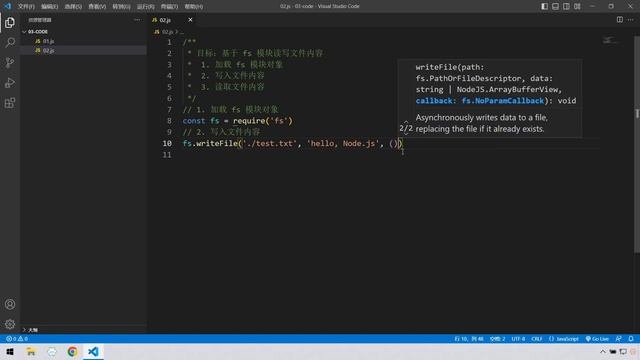Open the Manage gear icon
The width and height of the screenshot is (640, 360).
pyautogui.click(x=10, y=324)
